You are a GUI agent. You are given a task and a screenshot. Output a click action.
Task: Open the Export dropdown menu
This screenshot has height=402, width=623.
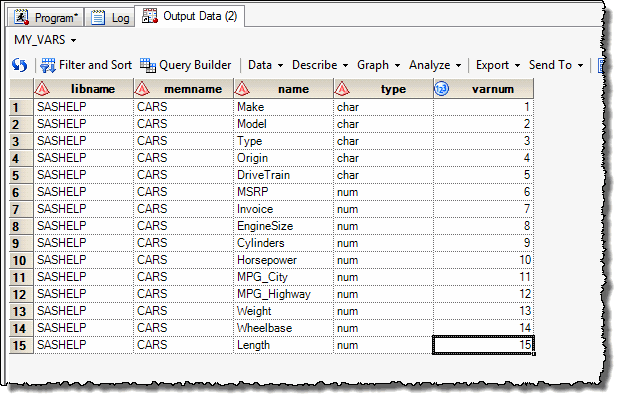click(x=497, y=65)
